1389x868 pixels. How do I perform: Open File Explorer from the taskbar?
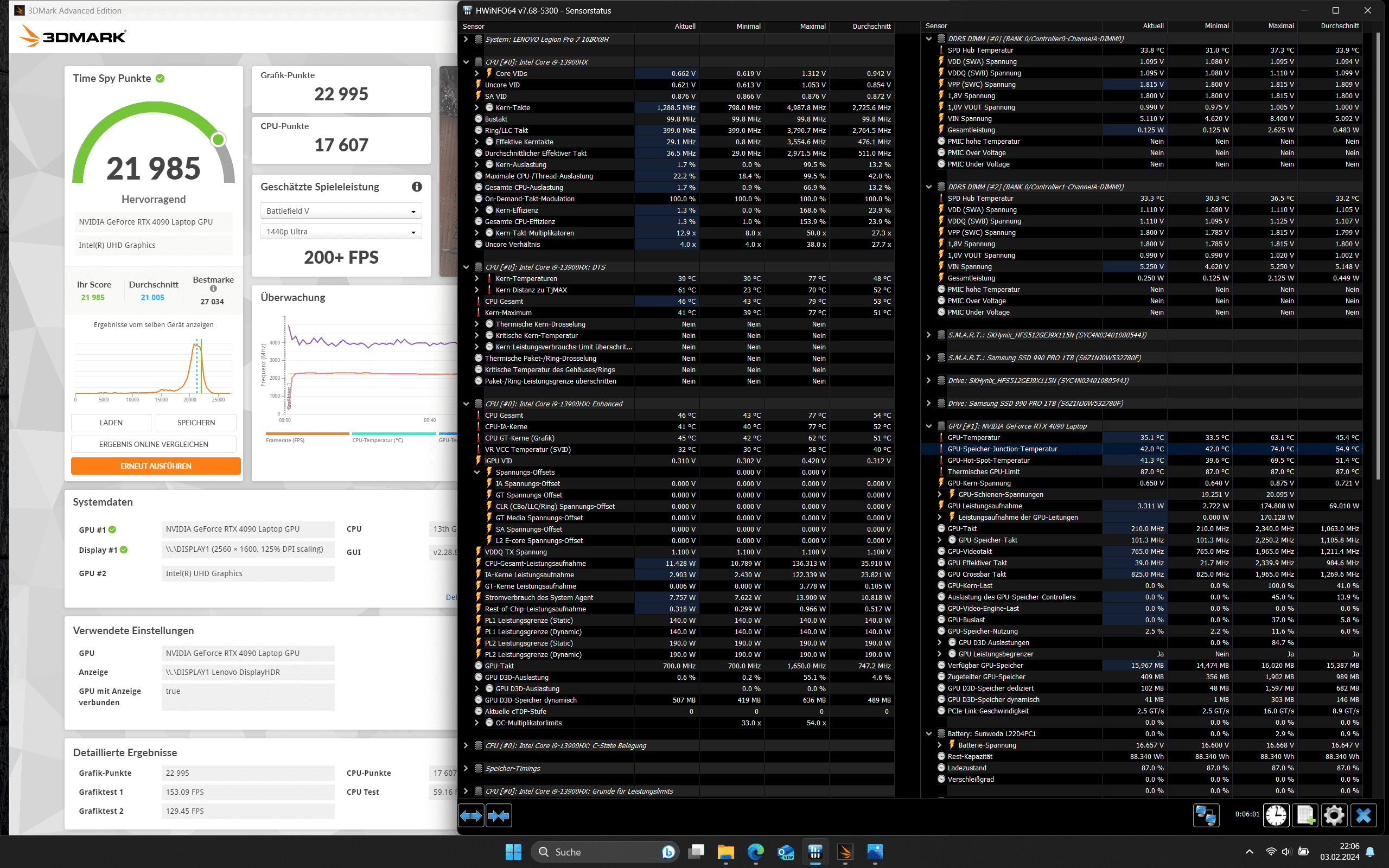(x=726, y=852)
